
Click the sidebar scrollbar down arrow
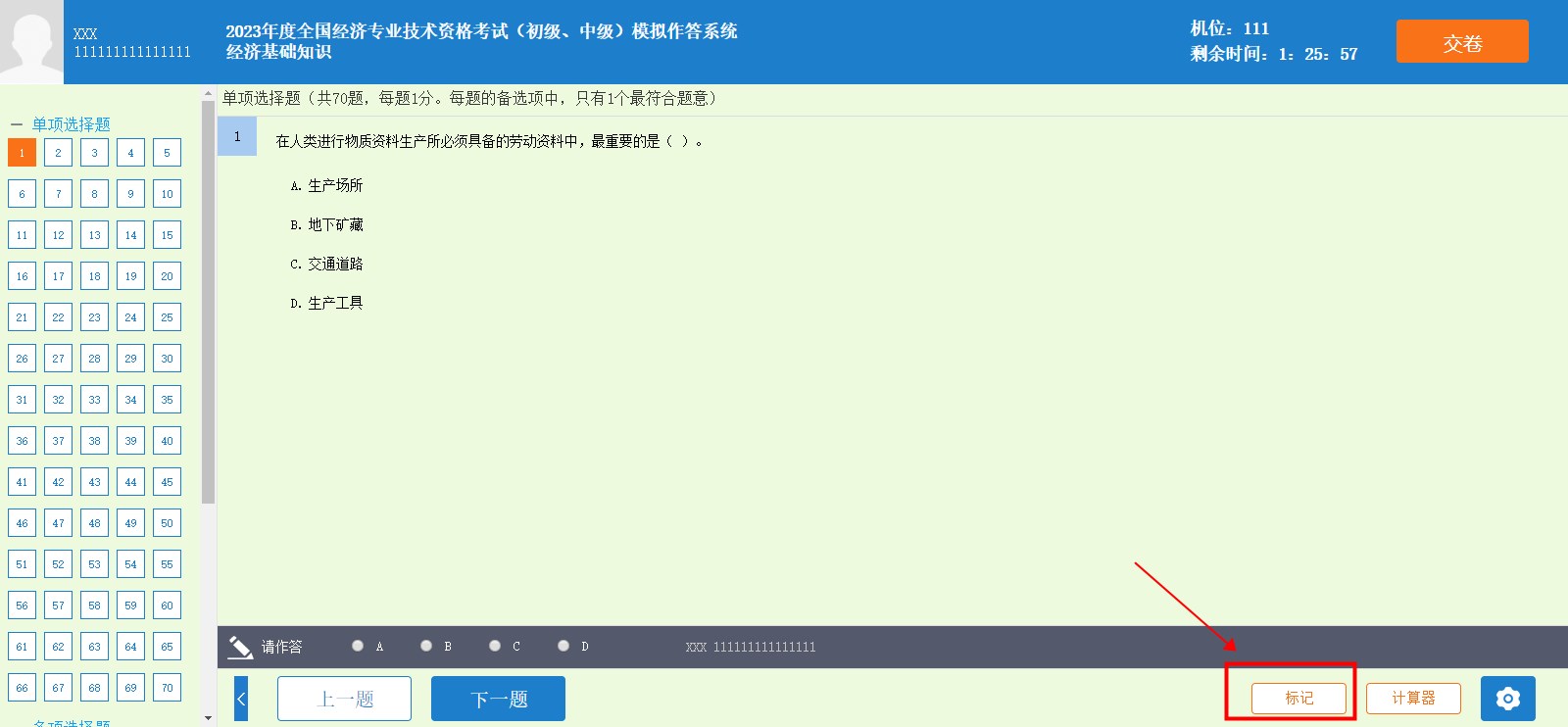pos(208,718)
